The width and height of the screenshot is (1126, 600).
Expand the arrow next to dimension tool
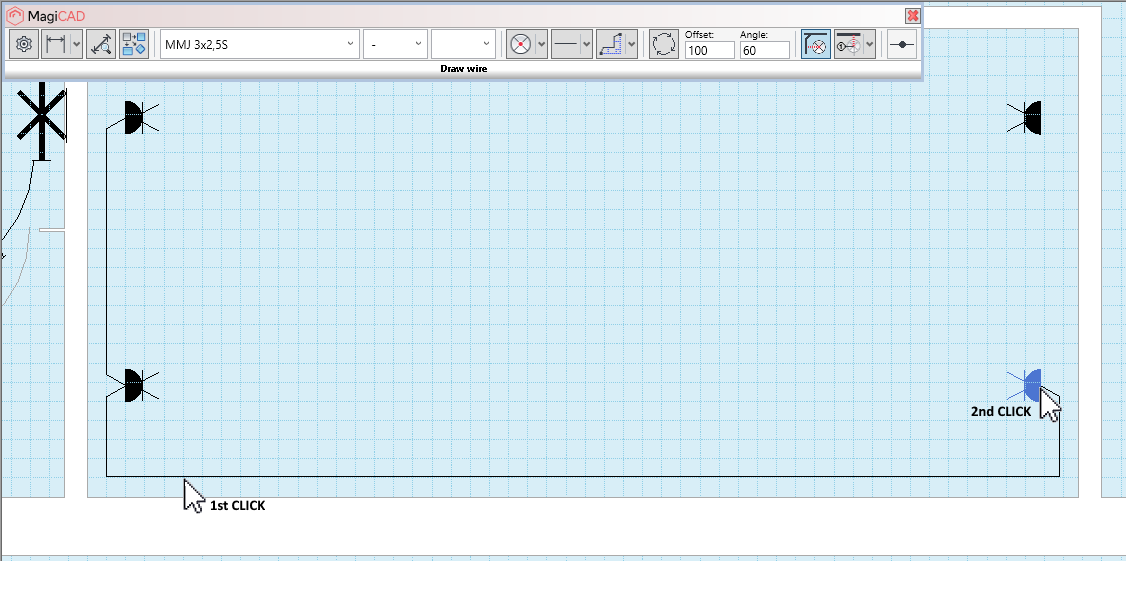[x=76, y=44]
